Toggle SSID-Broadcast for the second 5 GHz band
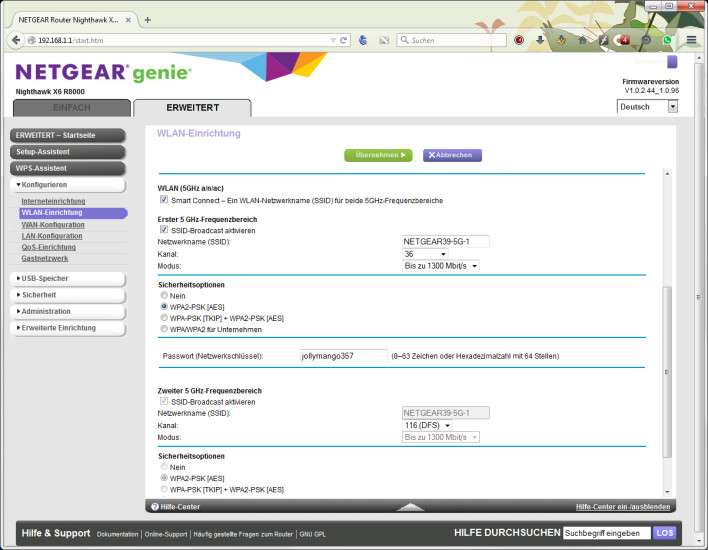 164,401
